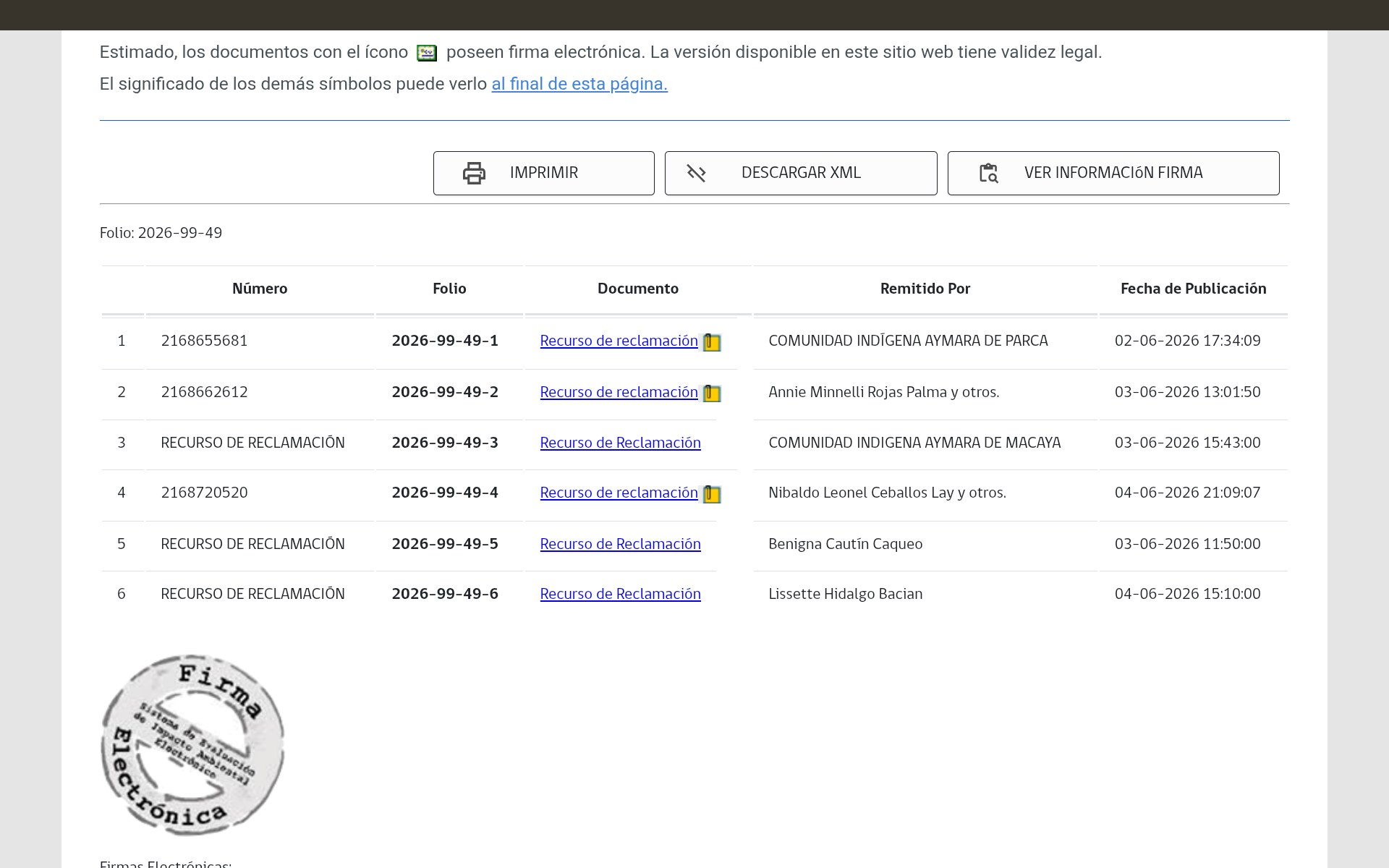Click the XML code icon in DESCARGAR XML
The width and height of the screenshot is (1389, 868).
696,173
